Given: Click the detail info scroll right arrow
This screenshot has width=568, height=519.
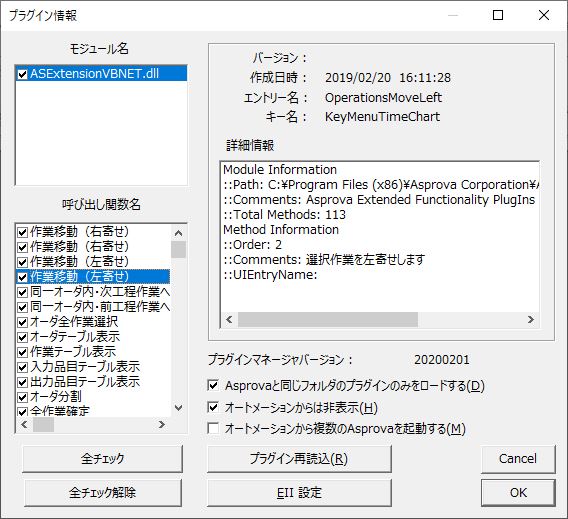Looking at the screenshot, I should 531,319.
